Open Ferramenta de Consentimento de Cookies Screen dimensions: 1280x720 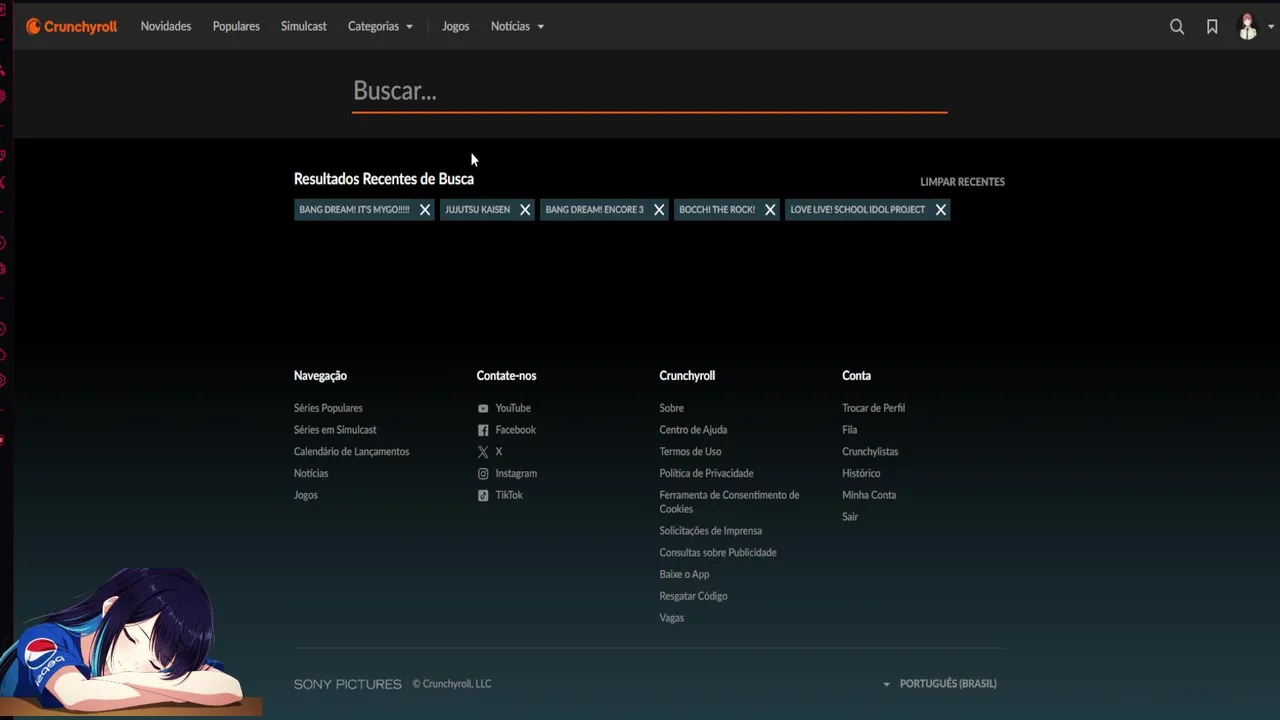point(729,502)
